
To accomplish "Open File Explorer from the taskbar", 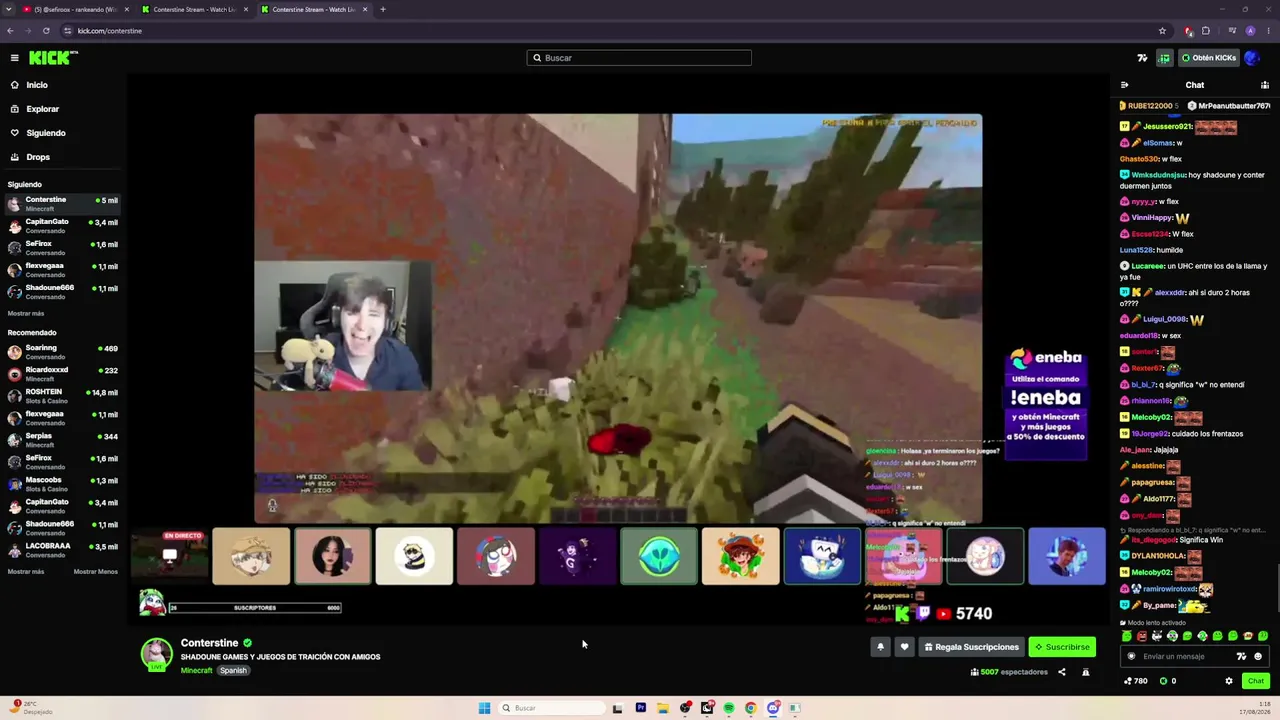I will point(662,708).
